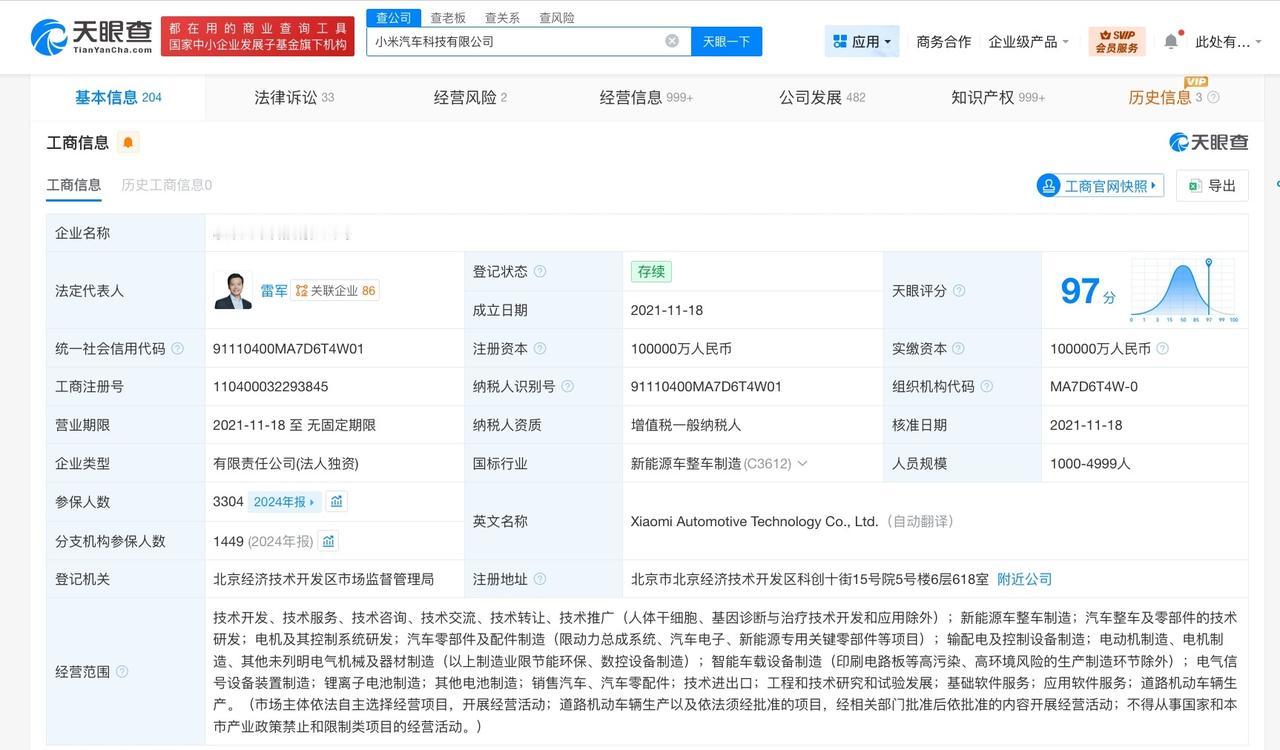
Task: Click the help icon beside 注册资本
Action: 540,348
